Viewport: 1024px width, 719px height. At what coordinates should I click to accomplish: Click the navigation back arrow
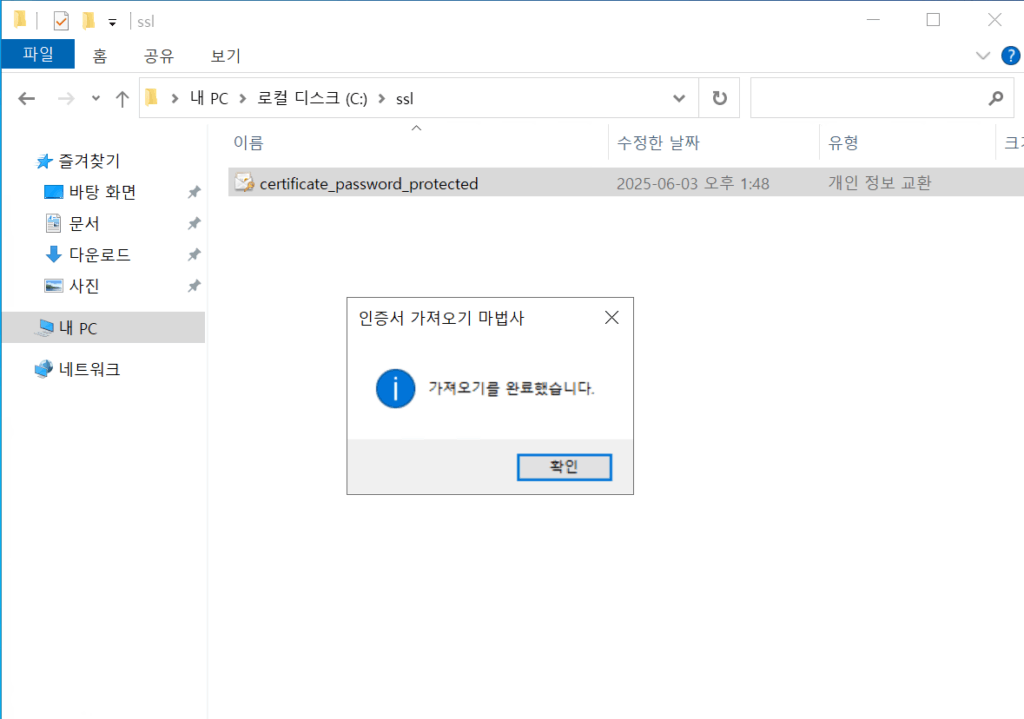click(x=27, y=98)
